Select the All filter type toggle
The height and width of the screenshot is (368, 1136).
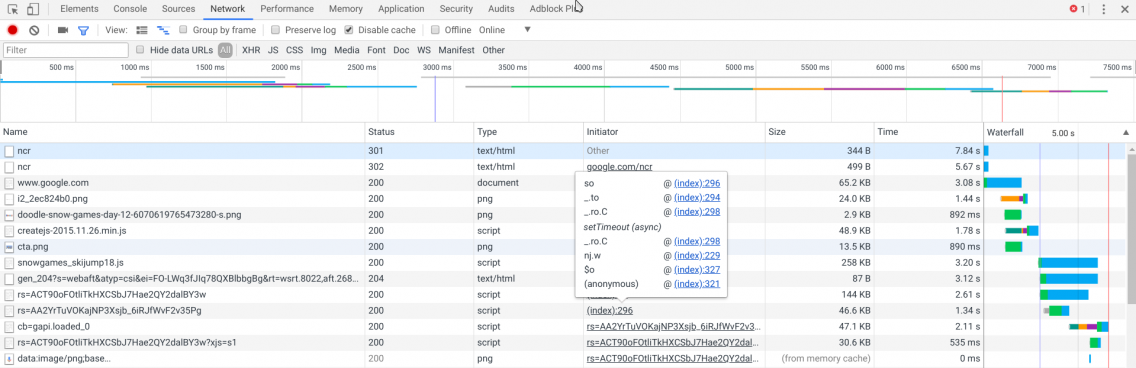pos(225,50)
